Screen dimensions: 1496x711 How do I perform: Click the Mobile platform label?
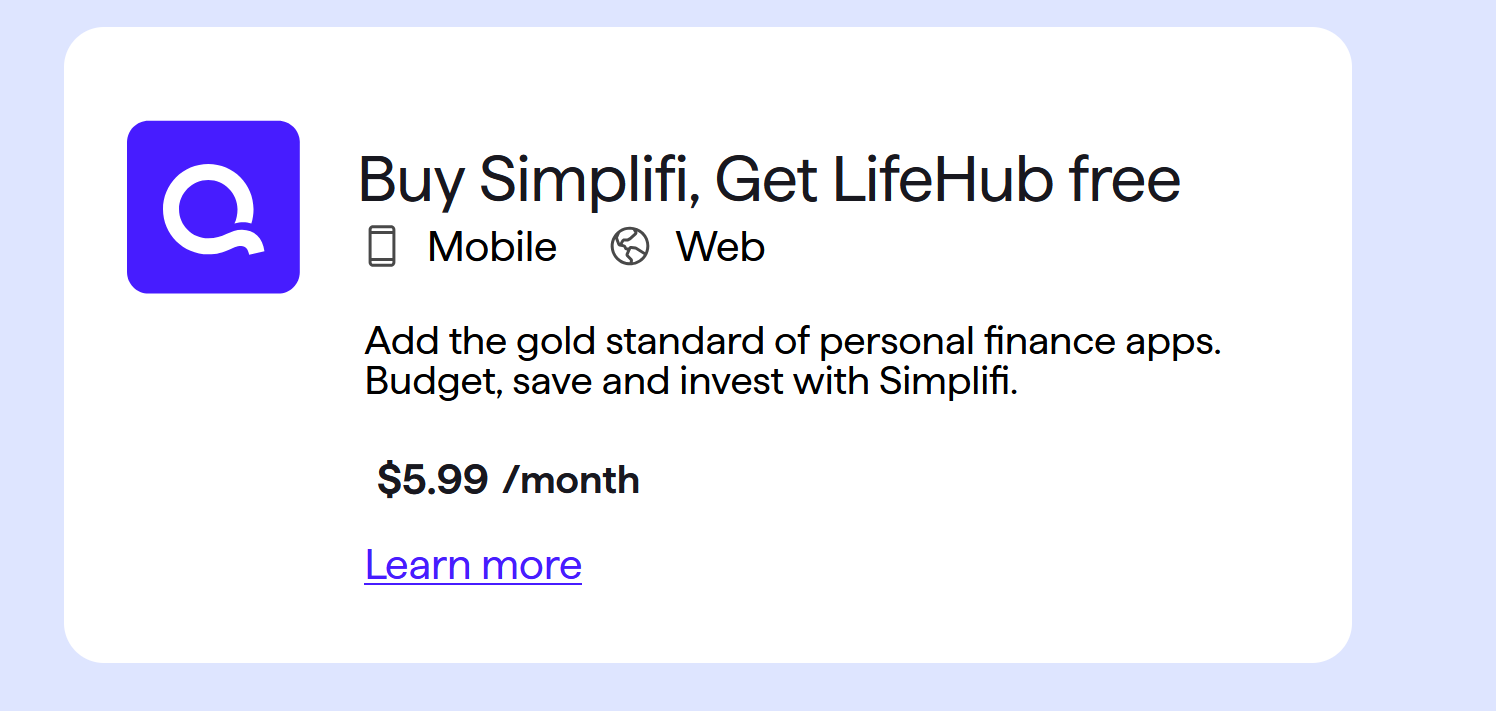click(492, 247)
